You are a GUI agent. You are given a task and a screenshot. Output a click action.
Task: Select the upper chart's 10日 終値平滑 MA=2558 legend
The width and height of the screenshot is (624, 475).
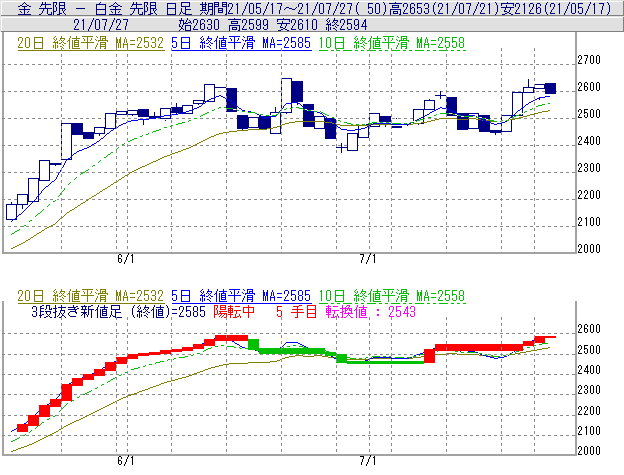pos(392,43)
